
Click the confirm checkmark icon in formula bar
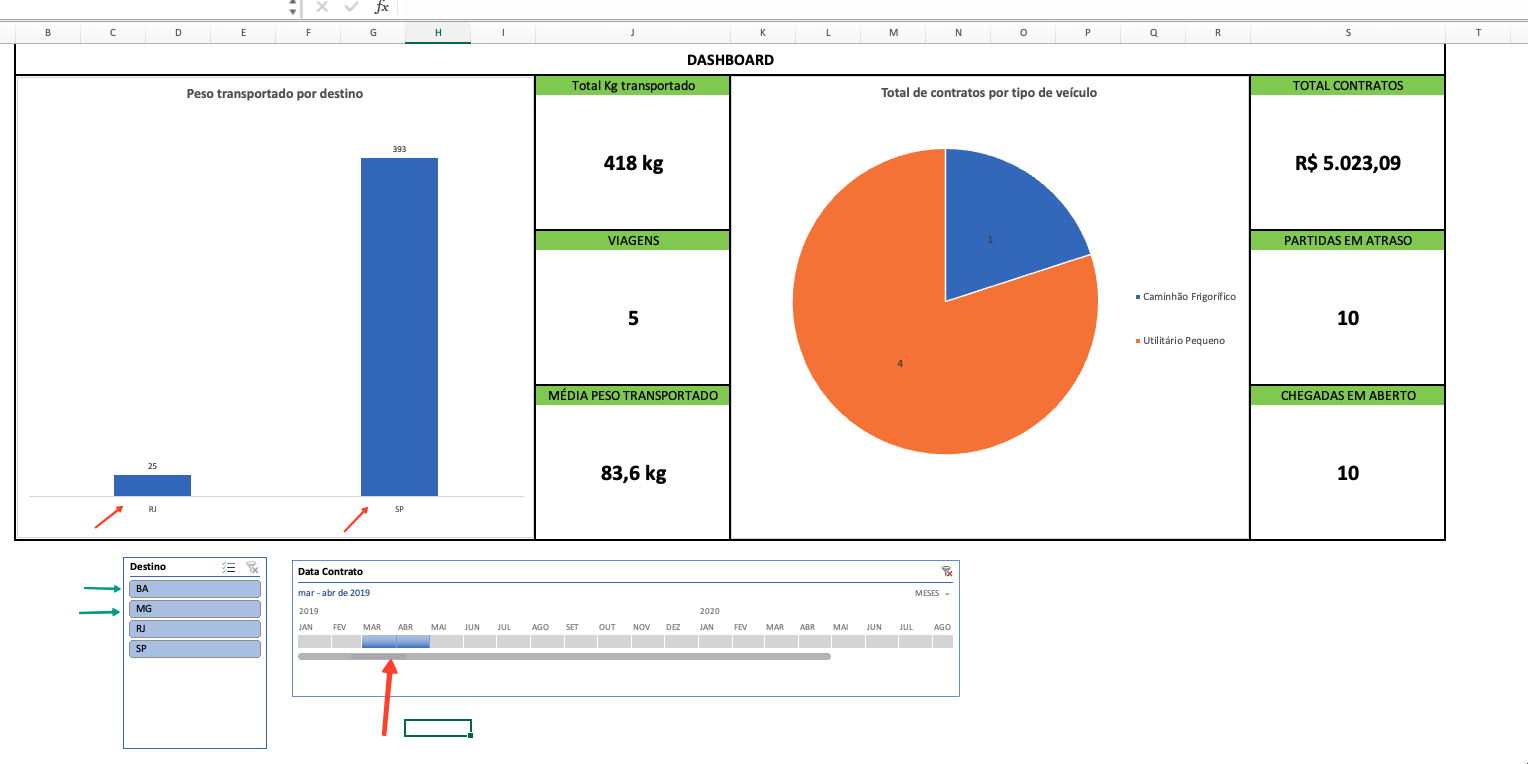pyautogui.click(x=351, y=7)
